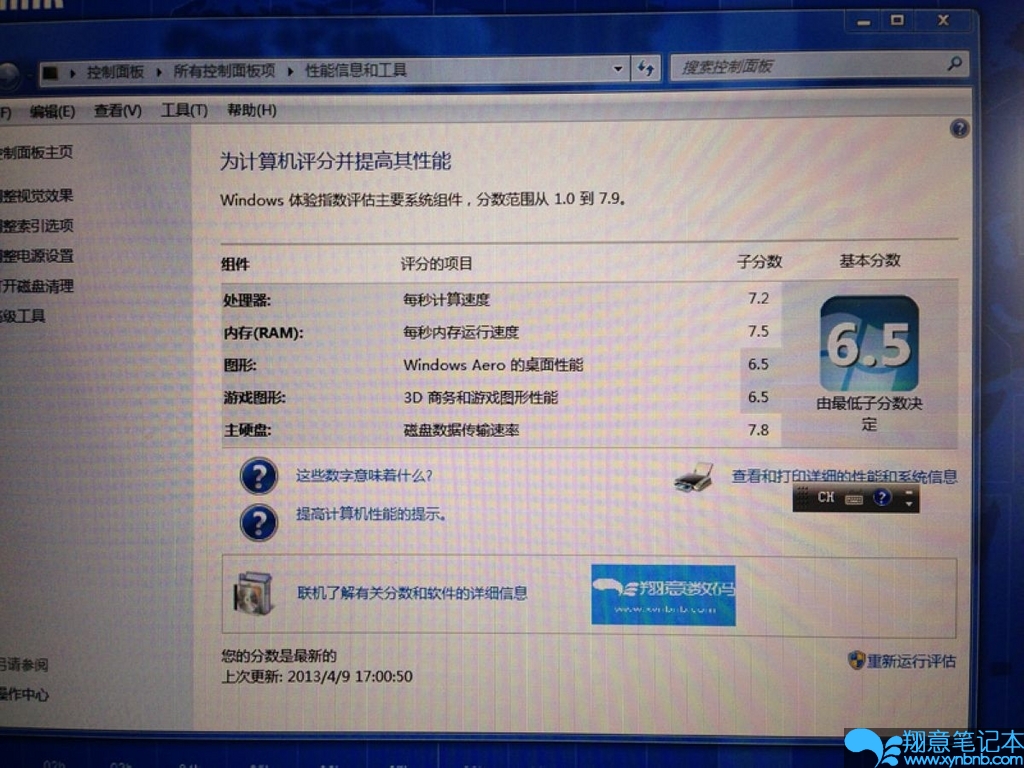Click 性能信息和工具 in the breadcrumb

pyautogui.click(x=356, y=70)
